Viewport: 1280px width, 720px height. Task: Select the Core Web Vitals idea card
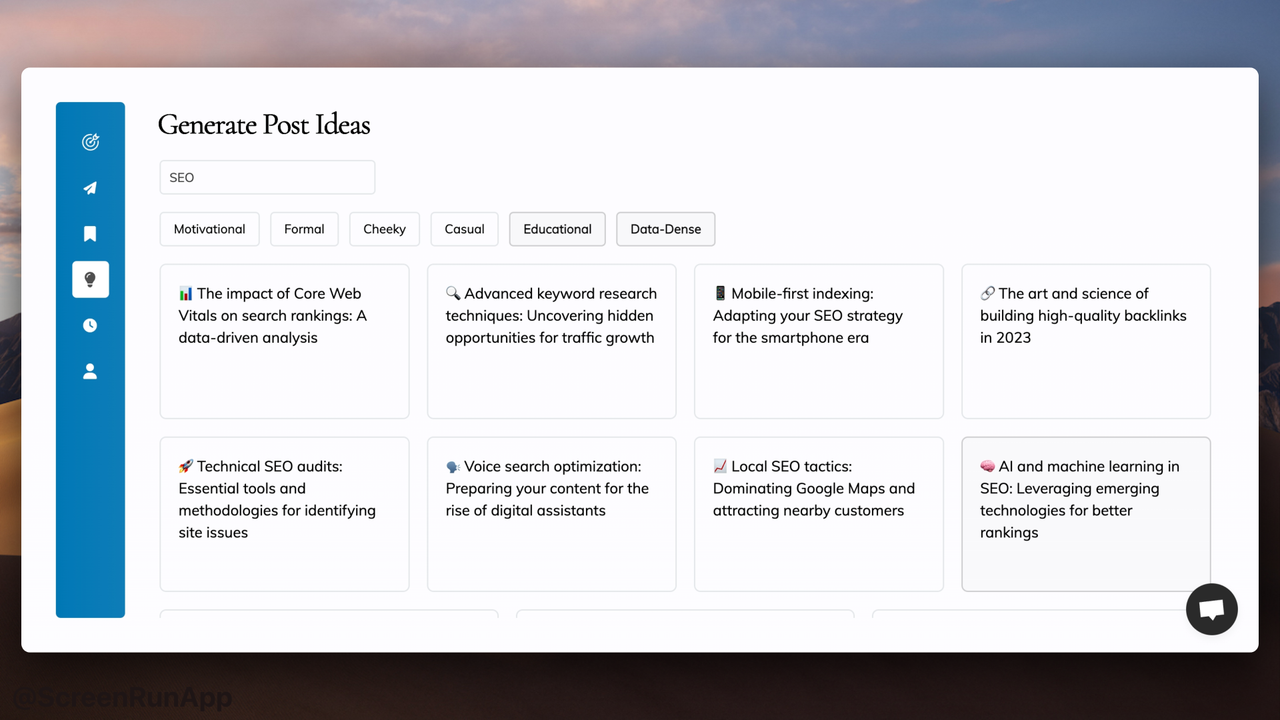click(285, 341)
